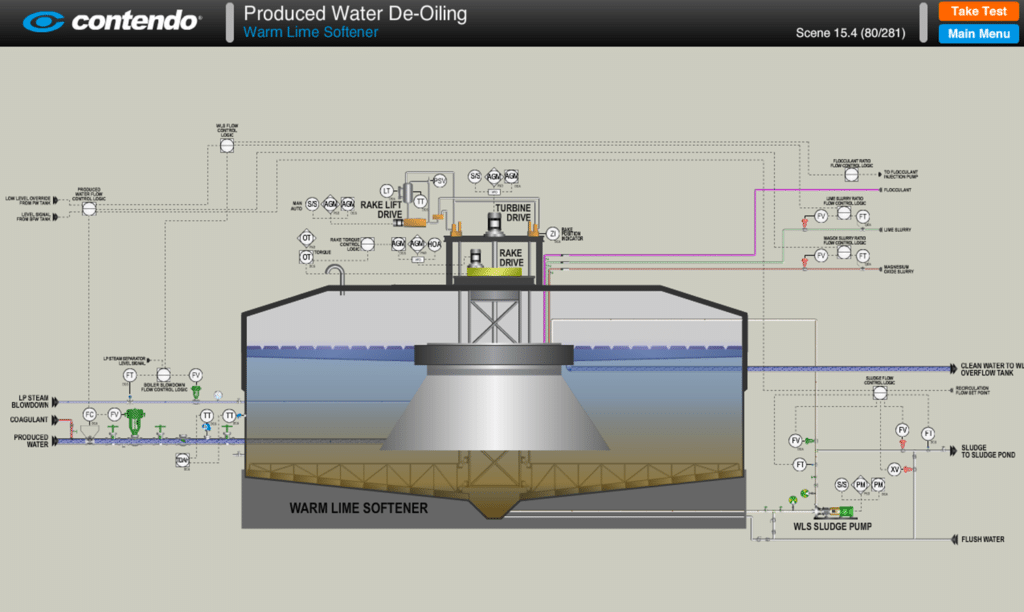The height and width of the screenshot is (612, 1024).
Task: Open the Main Menu
Action: tap(978, 33)
